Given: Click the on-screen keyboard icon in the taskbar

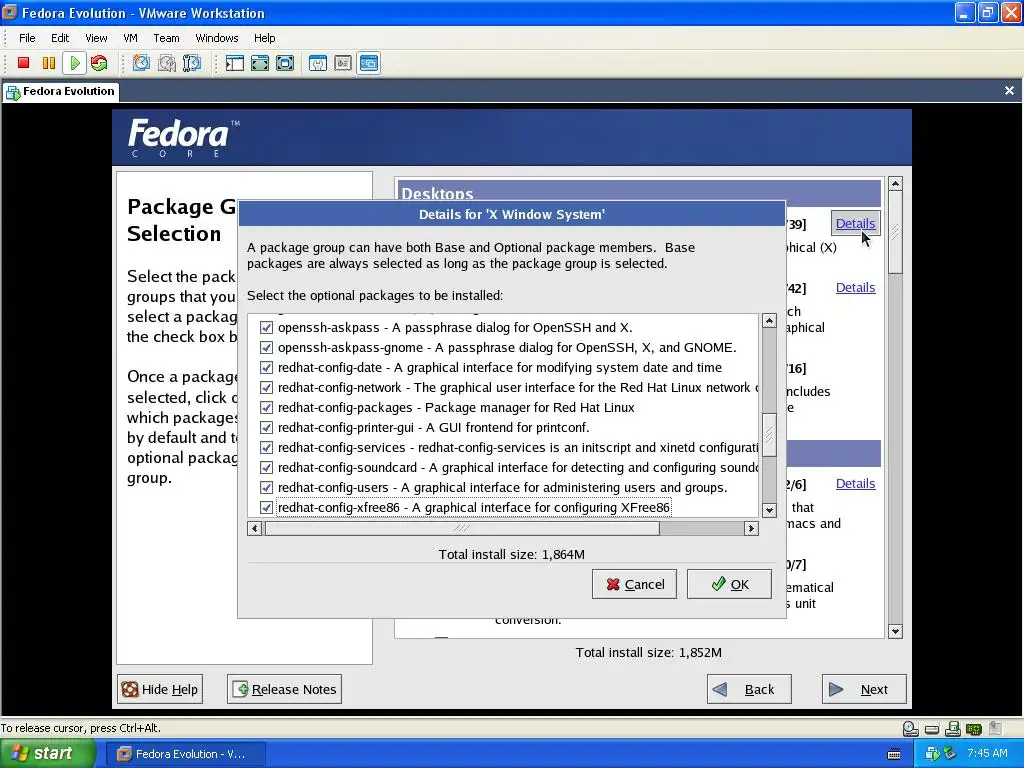Looking at the screenshot, I should pos(894,754).
